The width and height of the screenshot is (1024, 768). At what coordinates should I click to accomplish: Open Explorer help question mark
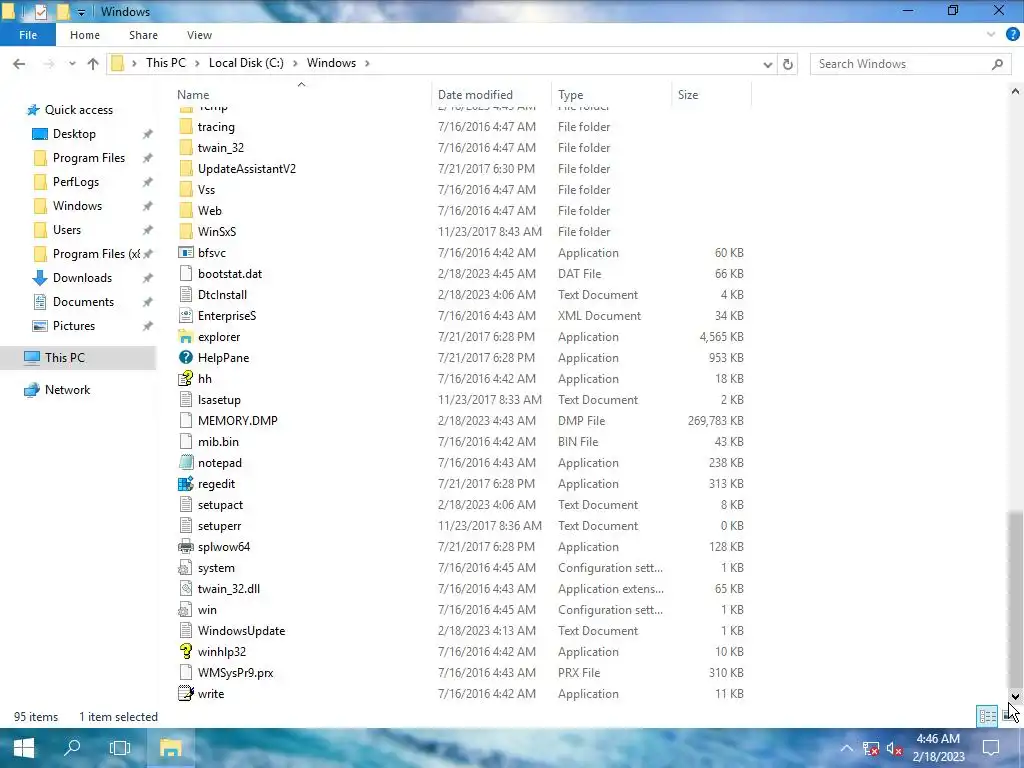pos(1012,35)
